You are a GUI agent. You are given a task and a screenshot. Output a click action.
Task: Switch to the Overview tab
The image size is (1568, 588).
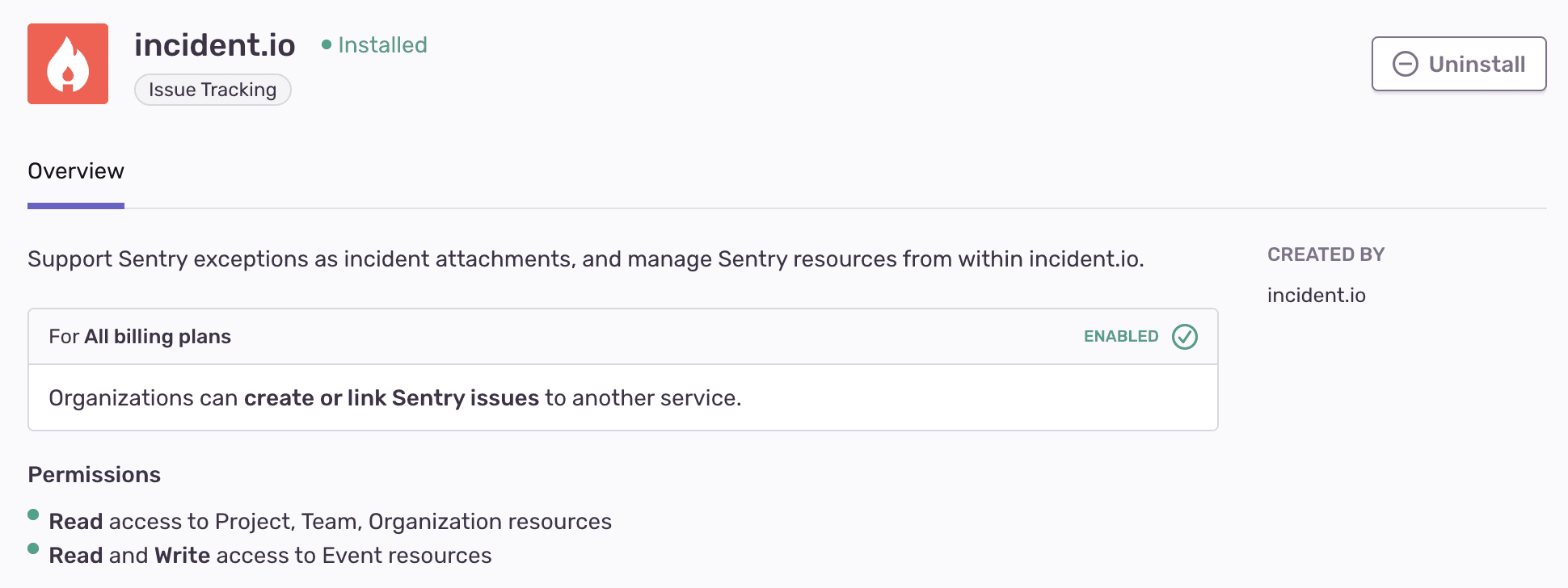click(76, 171)
